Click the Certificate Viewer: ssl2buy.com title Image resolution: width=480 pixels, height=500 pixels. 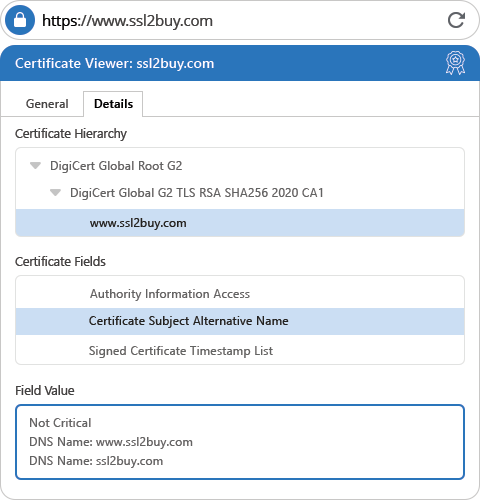tap(115, 63)
